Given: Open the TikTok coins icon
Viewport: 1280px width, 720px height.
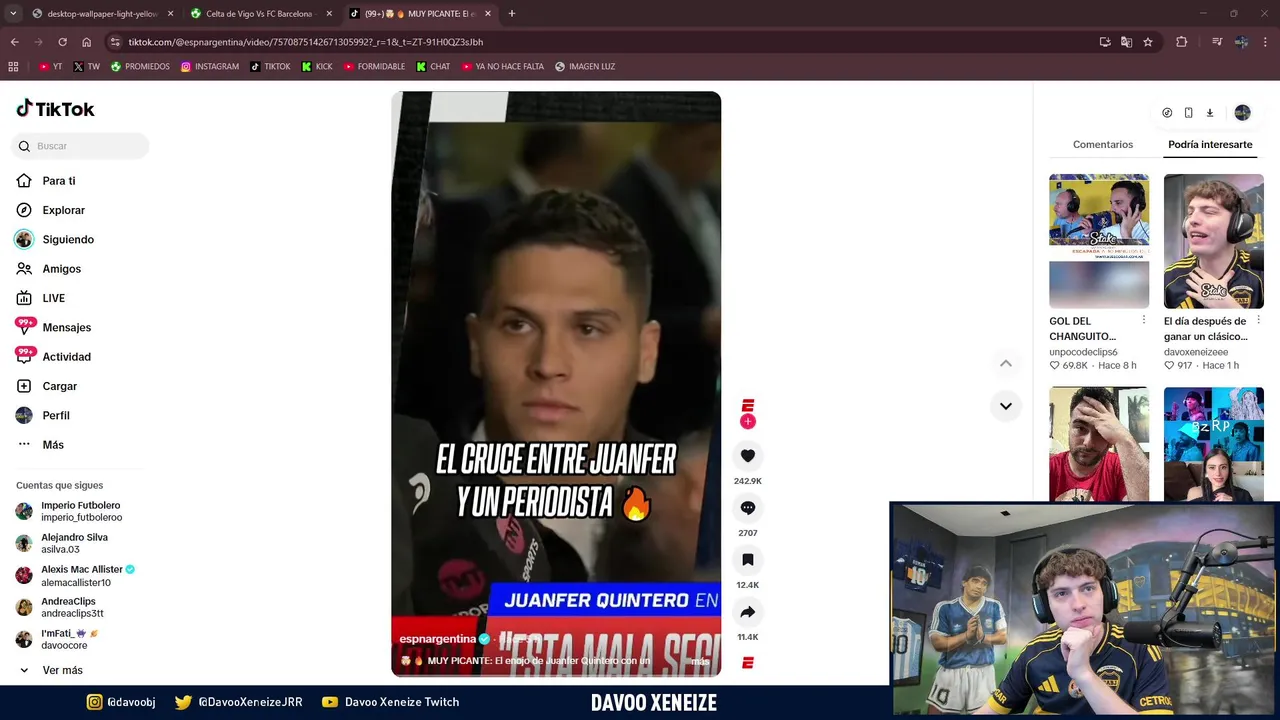Looking at the screenshot, I should 1167,113.
